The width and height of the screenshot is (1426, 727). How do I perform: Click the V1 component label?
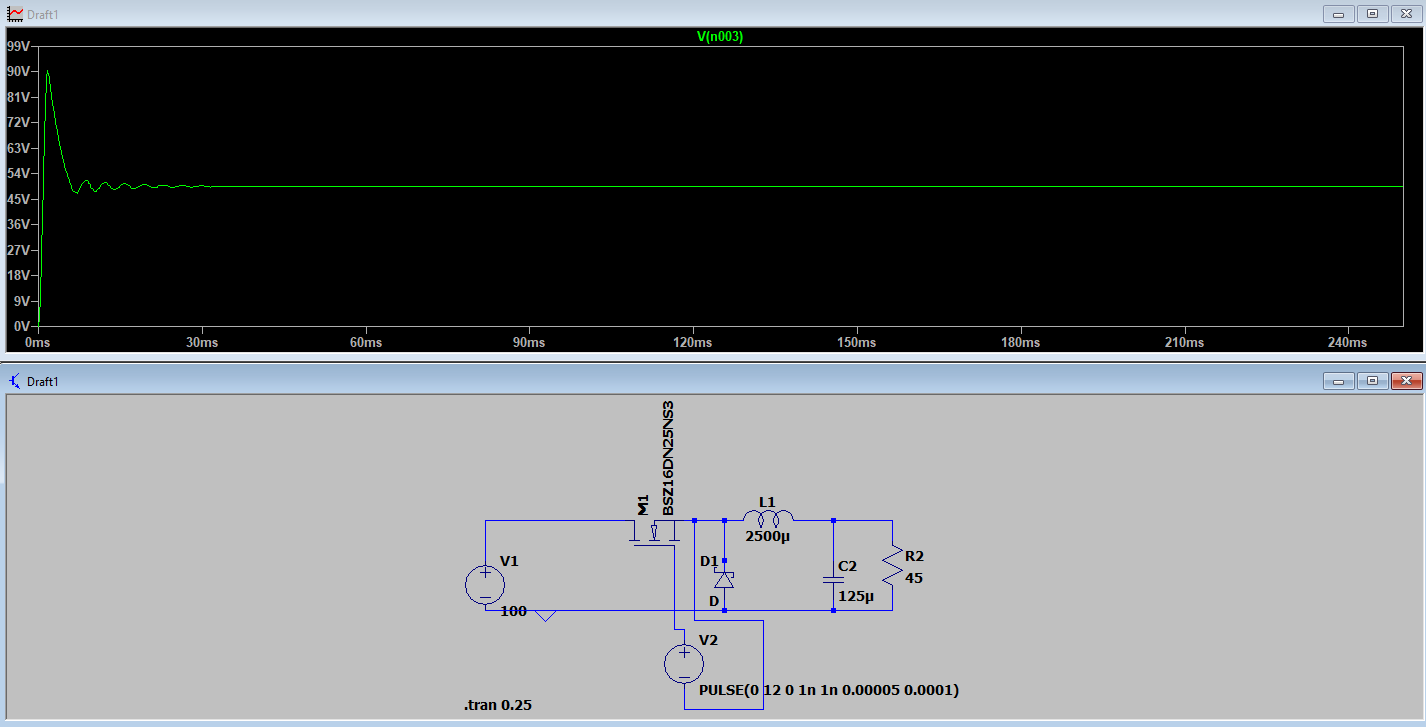510,561
